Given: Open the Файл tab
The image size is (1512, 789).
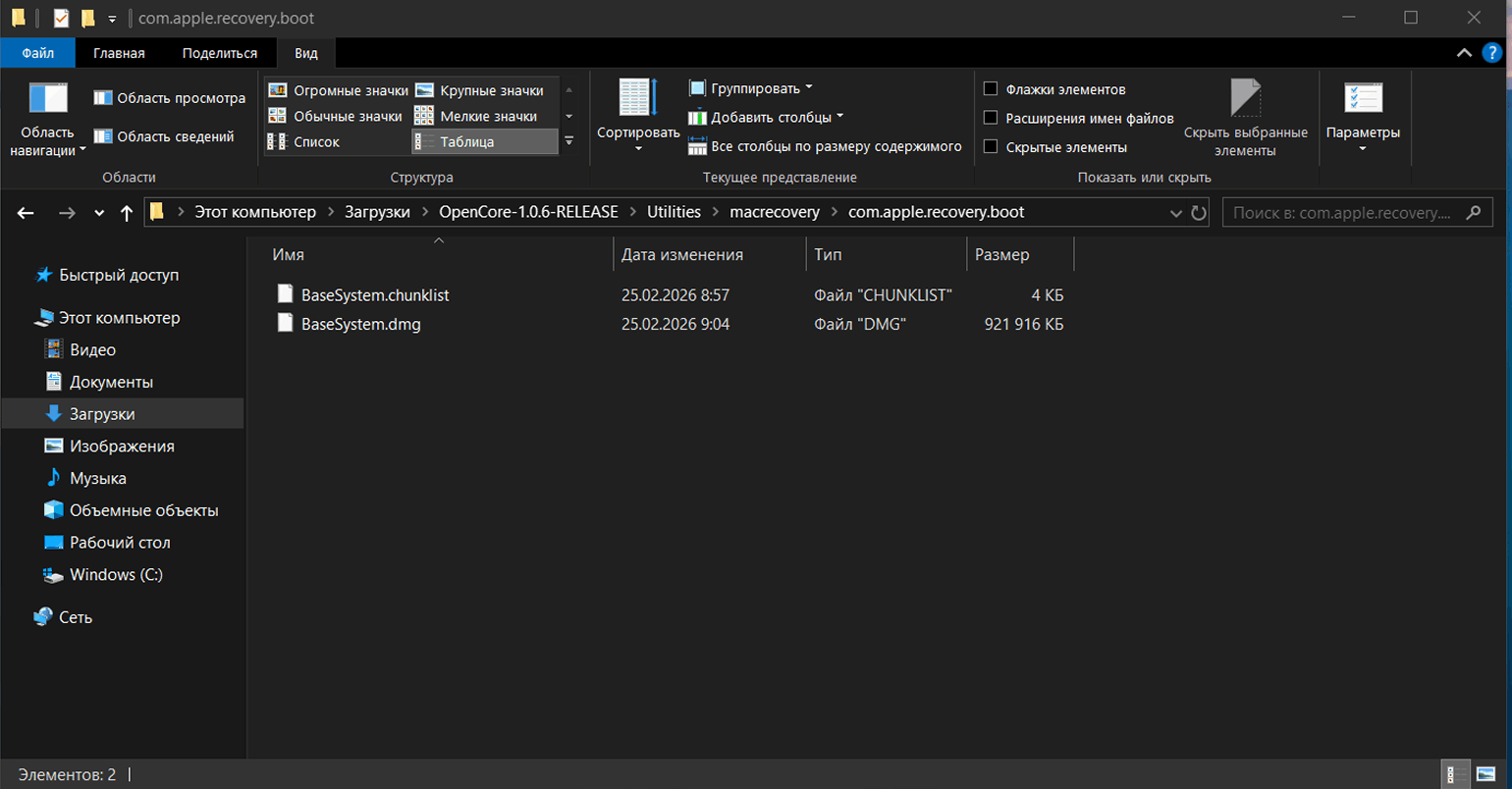Looking at the screenshot, I should pyautogui.click(x=38, y=53).
